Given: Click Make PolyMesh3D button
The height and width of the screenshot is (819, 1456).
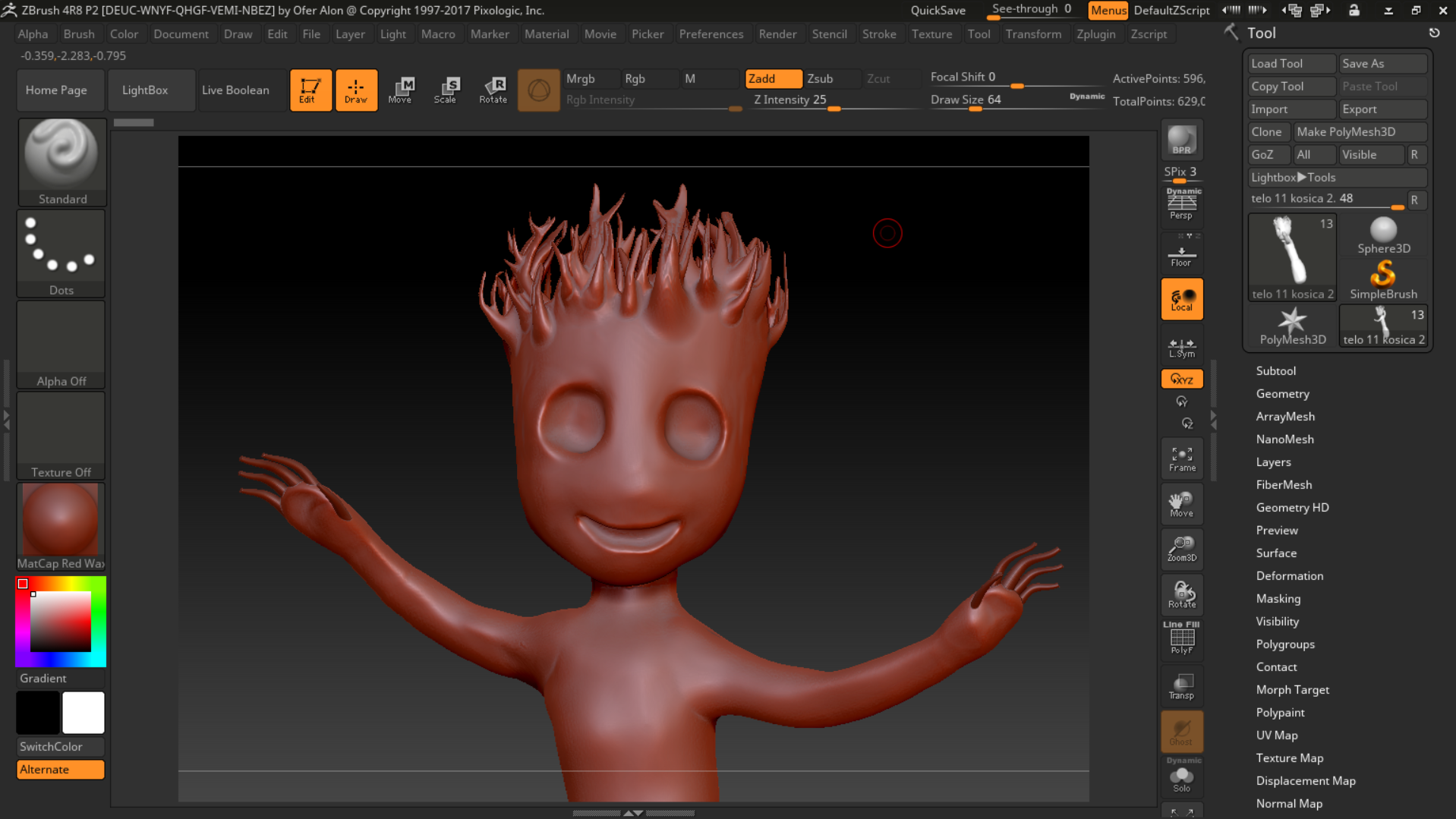Looking at the screenshot, I should pyautogui.click(x=1360, y=132).
